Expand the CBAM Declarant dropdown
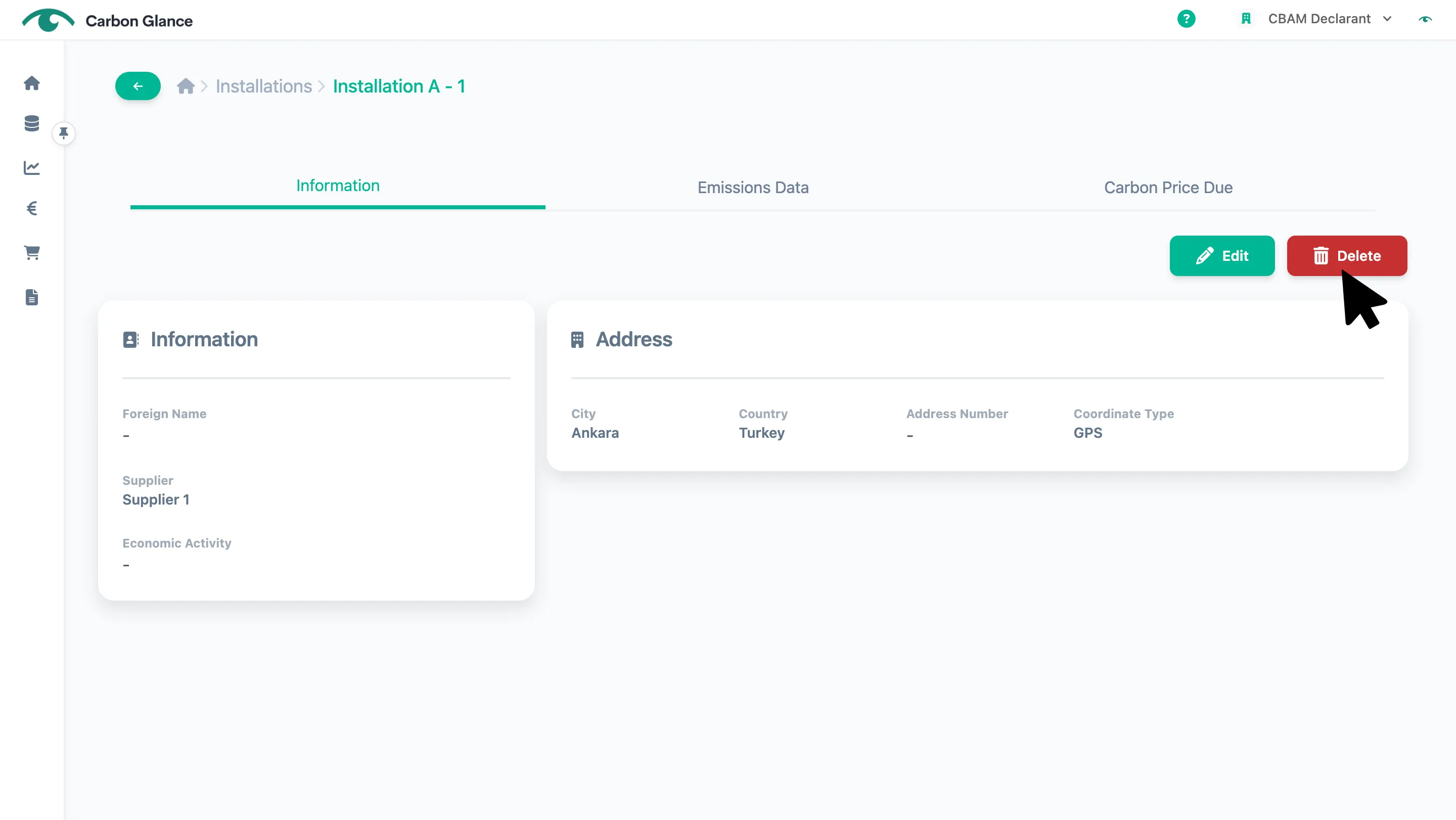This screenshot has height=820, width=1456. point(1330,19)
